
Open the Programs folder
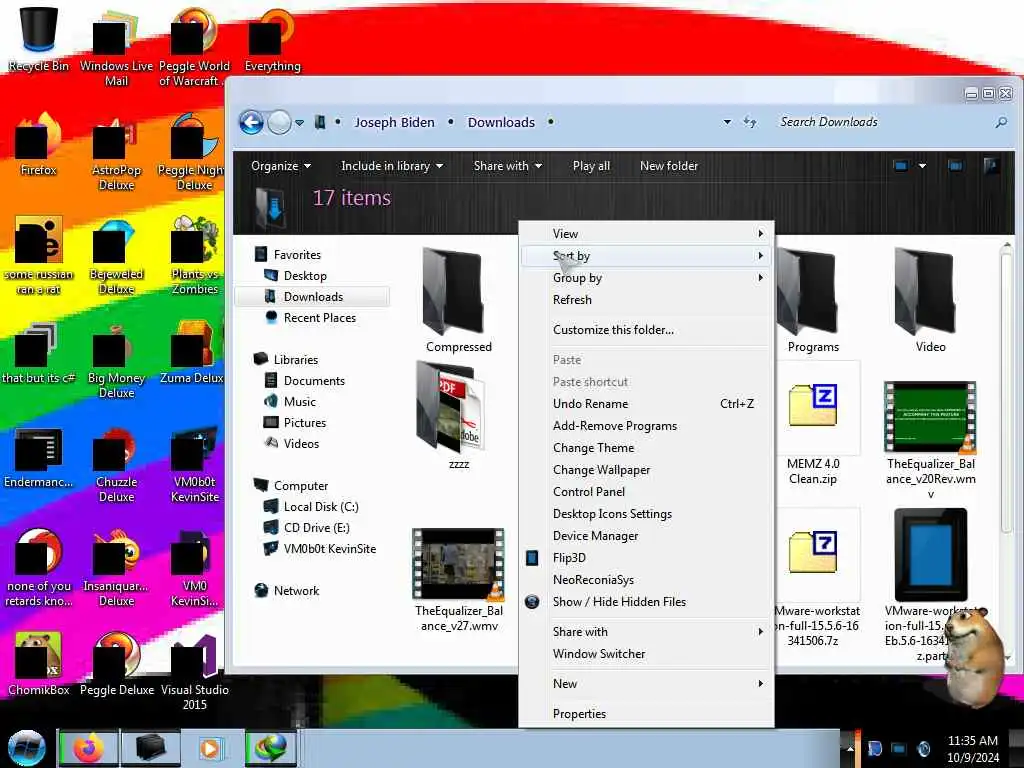point(813,300)
